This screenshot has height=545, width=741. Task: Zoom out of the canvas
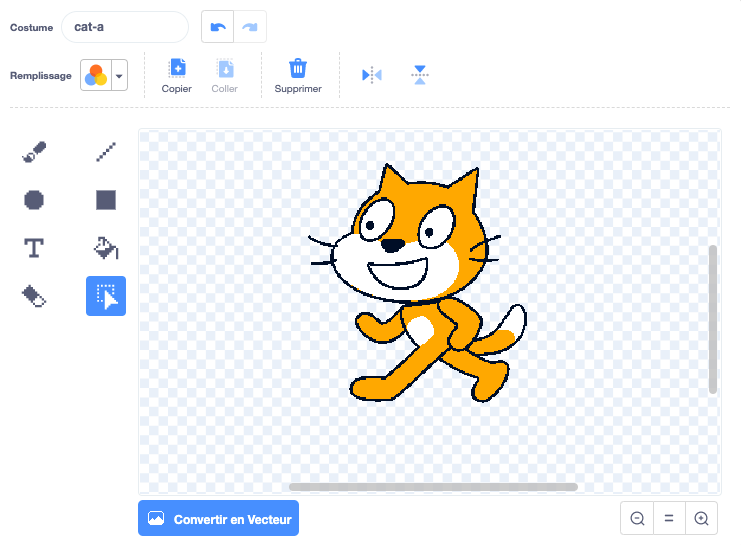[638, 519]
